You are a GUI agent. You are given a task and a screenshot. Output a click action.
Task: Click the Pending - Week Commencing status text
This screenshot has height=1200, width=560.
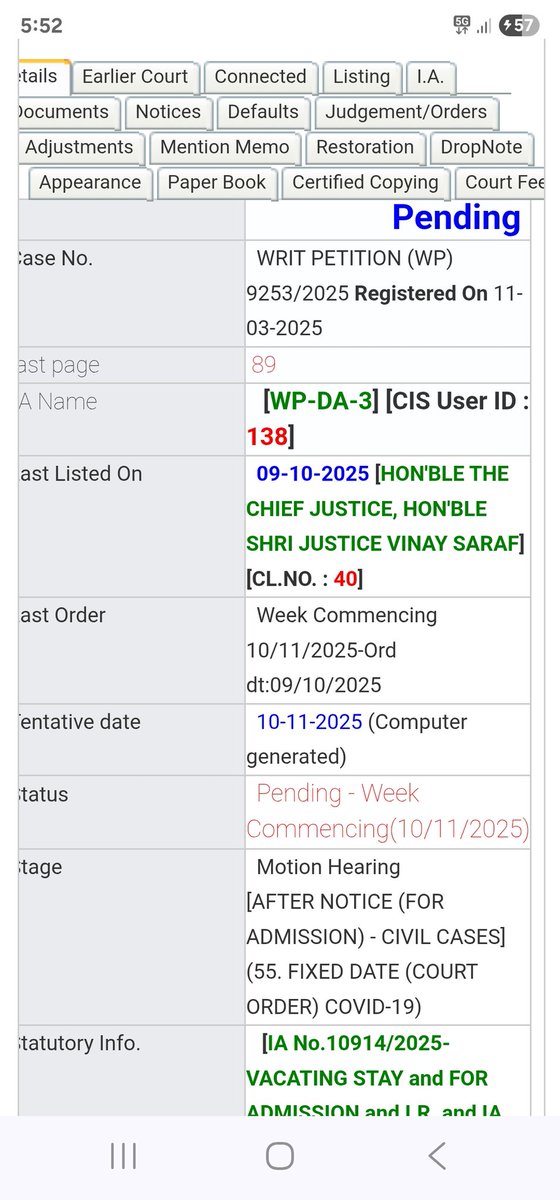point(388,811)
